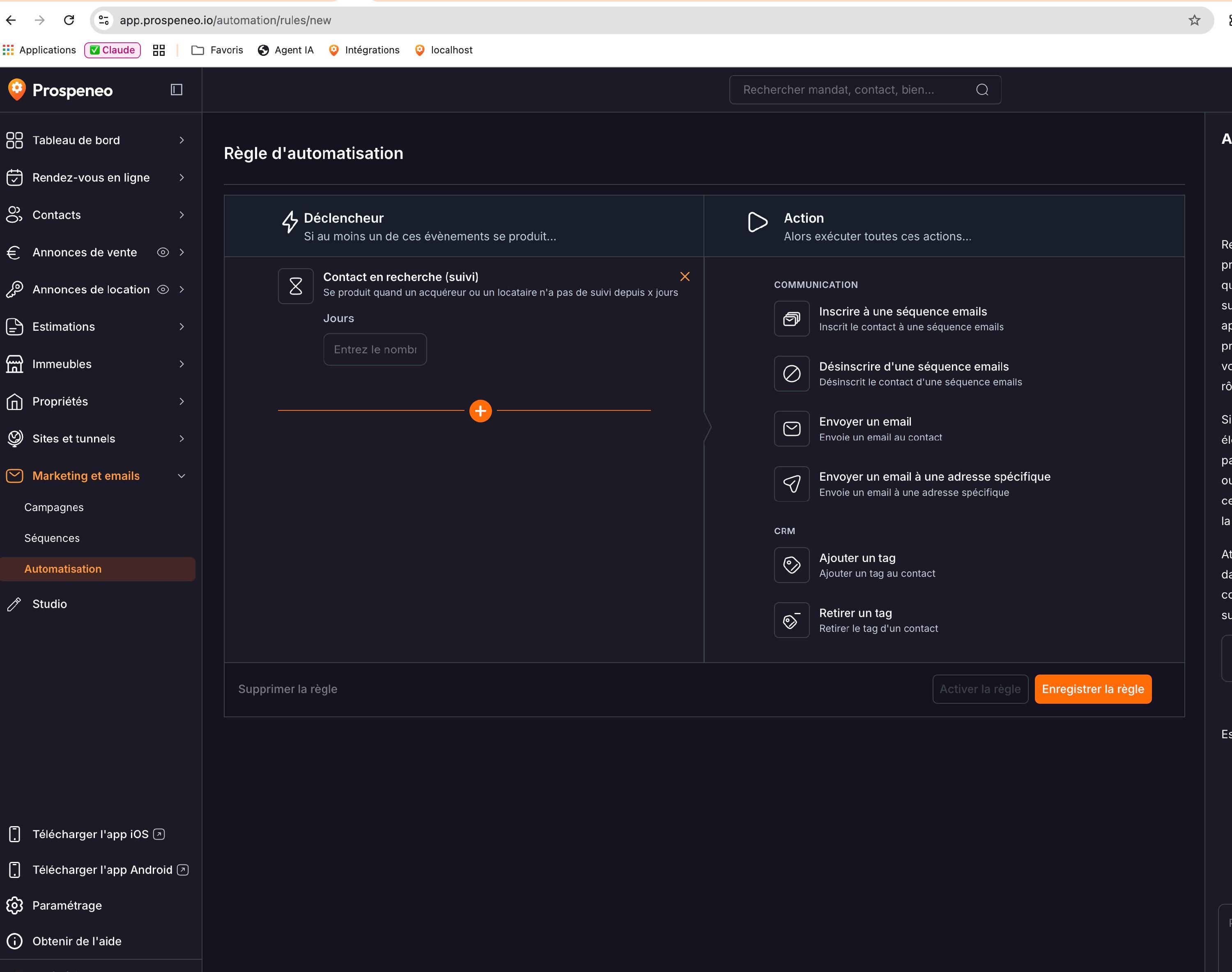The image size is (1232, 972).
Task: Click the search magnifier icon
Action: 982,89
